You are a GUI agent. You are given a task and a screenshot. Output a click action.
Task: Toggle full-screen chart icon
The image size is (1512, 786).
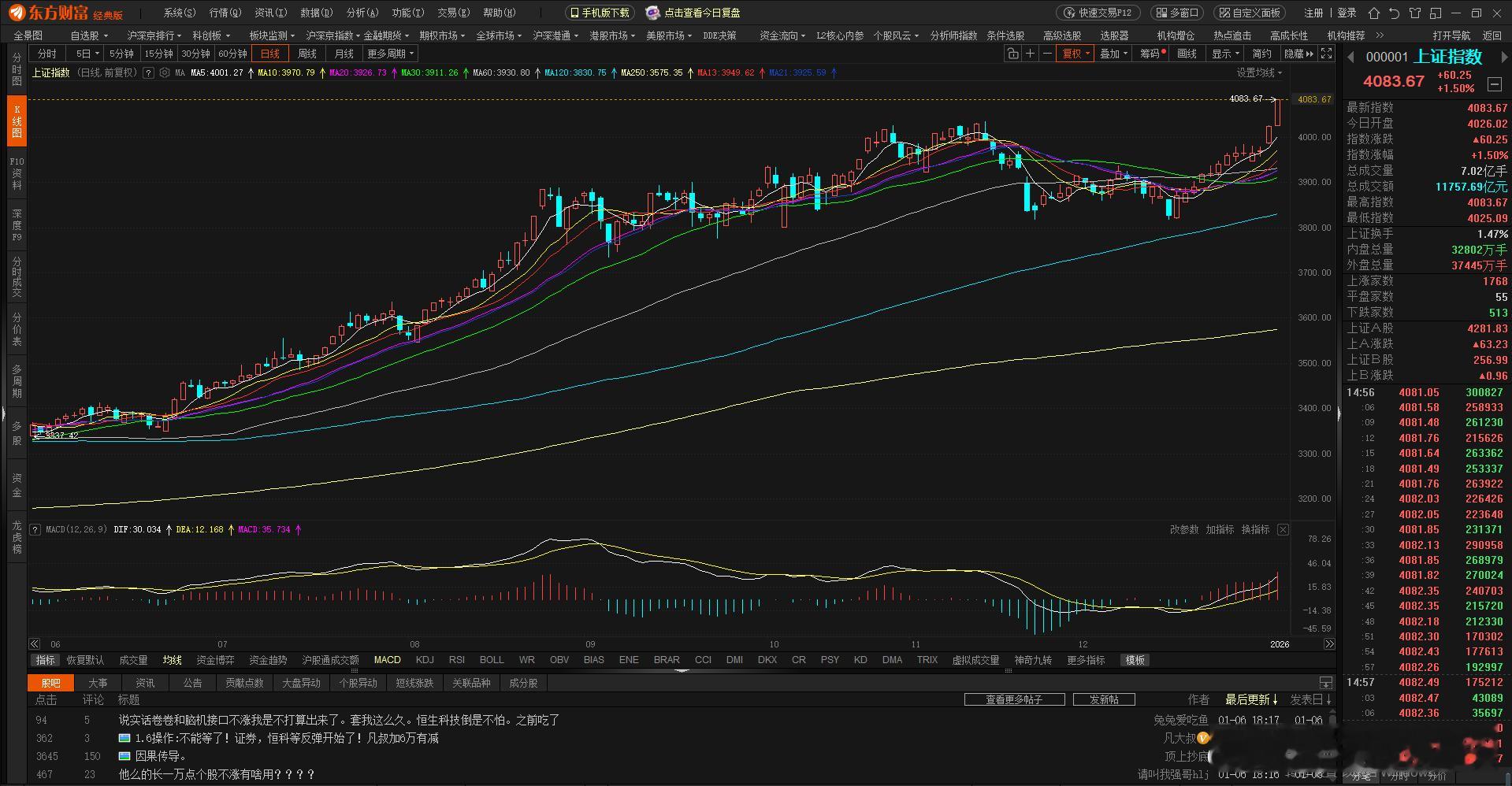(1327, 54)
